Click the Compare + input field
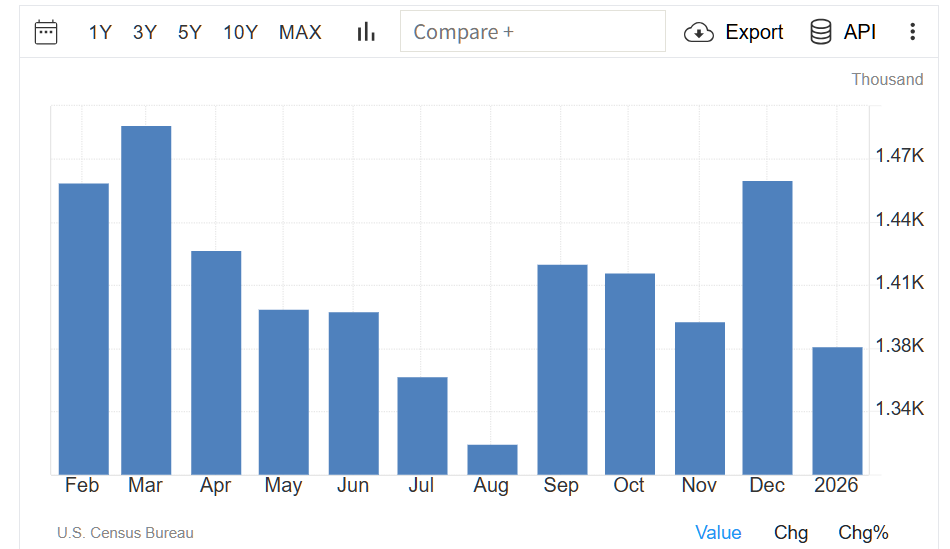The width and height of the screenshot is (950, 549). (532, 31)
